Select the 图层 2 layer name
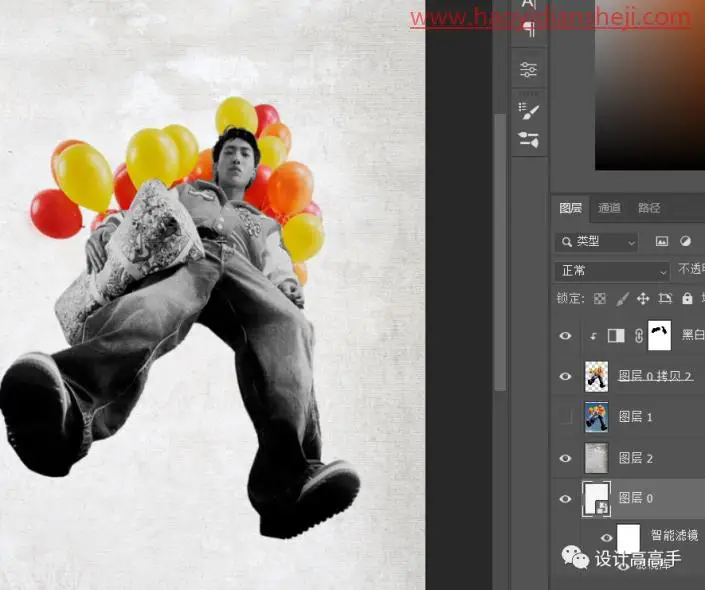This screenshot has height=590, width=705. [x=635, y=458]
